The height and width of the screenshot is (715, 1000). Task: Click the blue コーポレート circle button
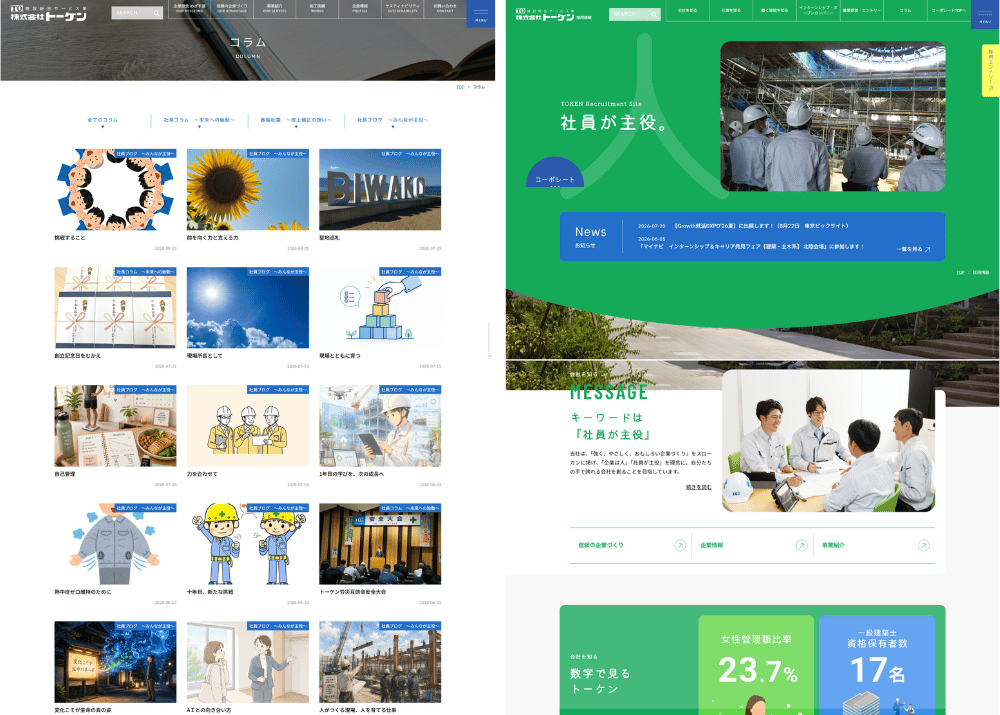pyautogui.click(x=555, y=173)
